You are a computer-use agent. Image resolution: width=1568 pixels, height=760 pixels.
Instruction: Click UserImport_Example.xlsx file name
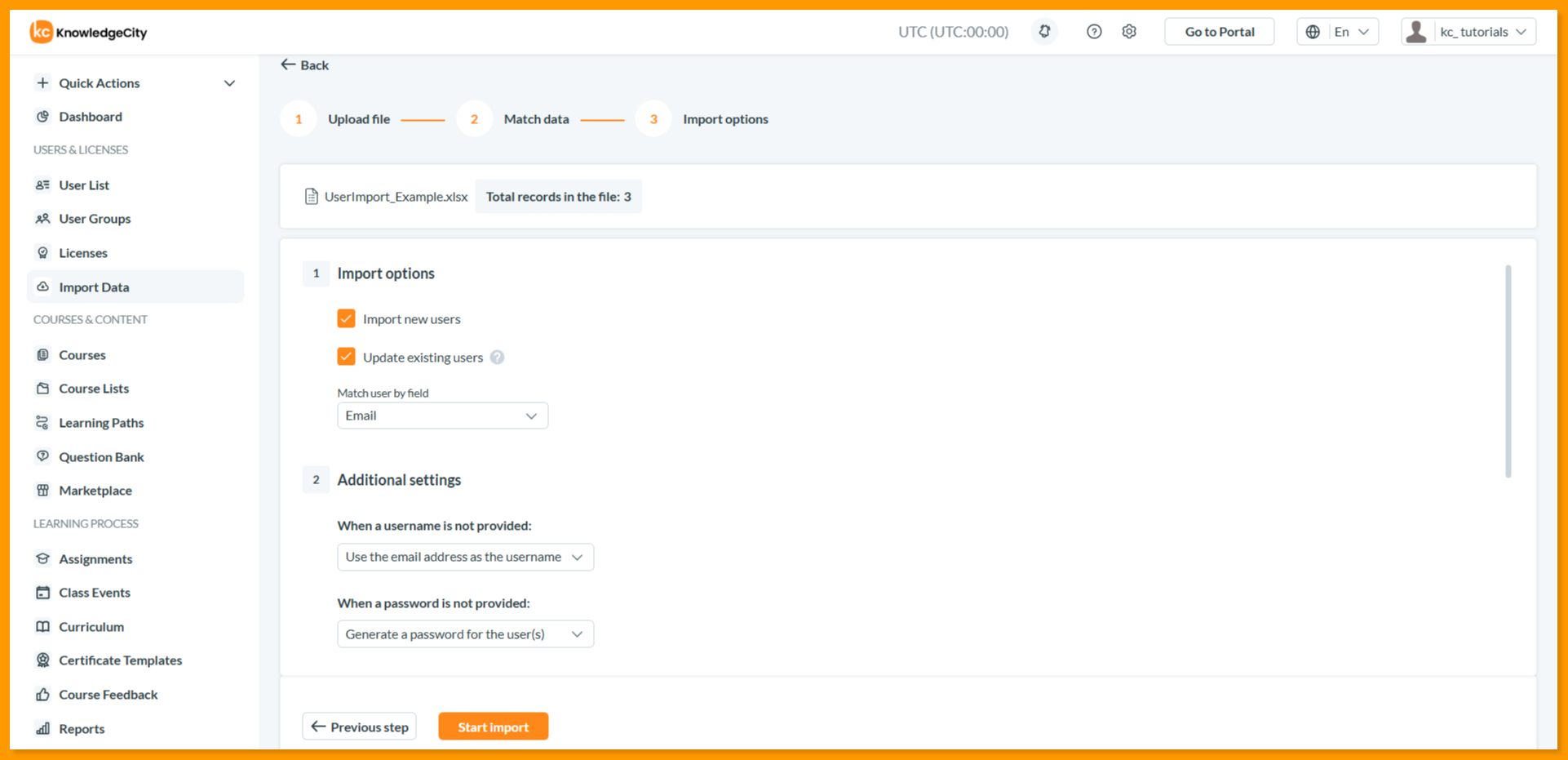point(396,197)
